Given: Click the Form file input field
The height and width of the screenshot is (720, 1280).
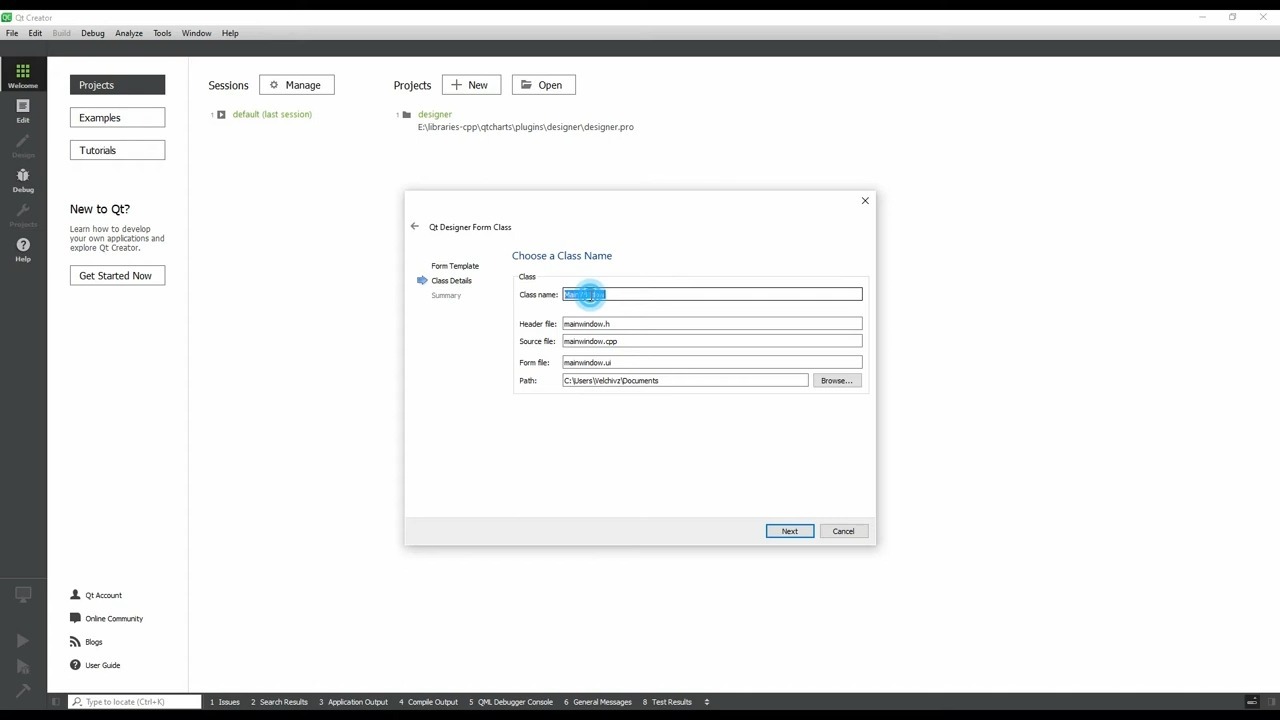Looking at the screenshot, I should point(712,363).
